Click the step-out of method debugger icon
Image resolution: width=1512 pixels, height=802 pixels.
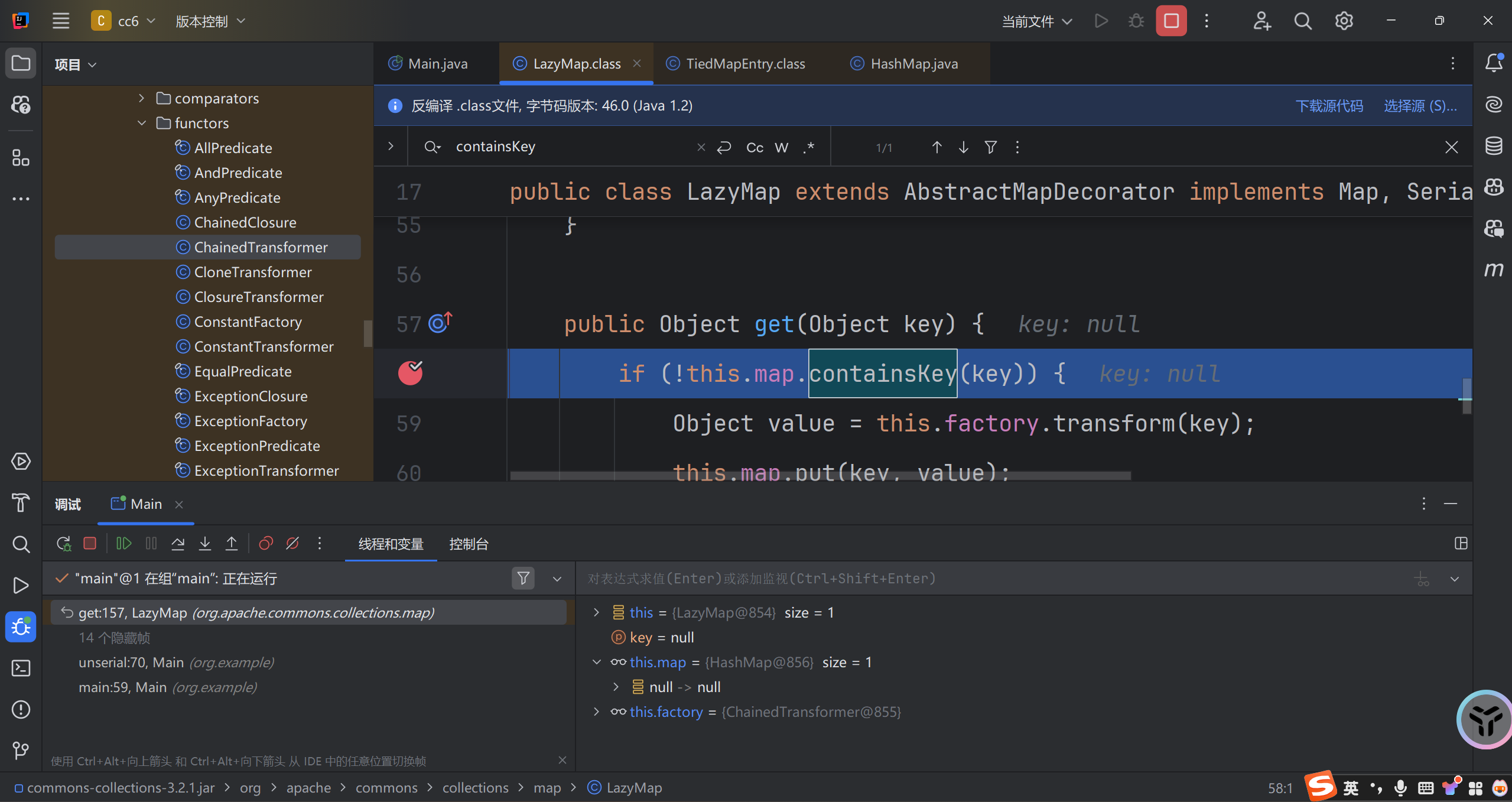231,544
